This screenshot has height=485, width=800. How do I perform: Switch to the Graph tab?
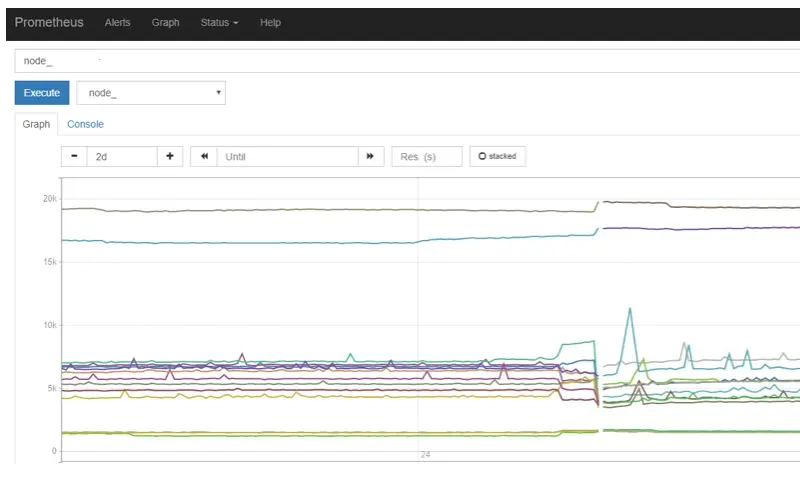click(x=36, y=124)
